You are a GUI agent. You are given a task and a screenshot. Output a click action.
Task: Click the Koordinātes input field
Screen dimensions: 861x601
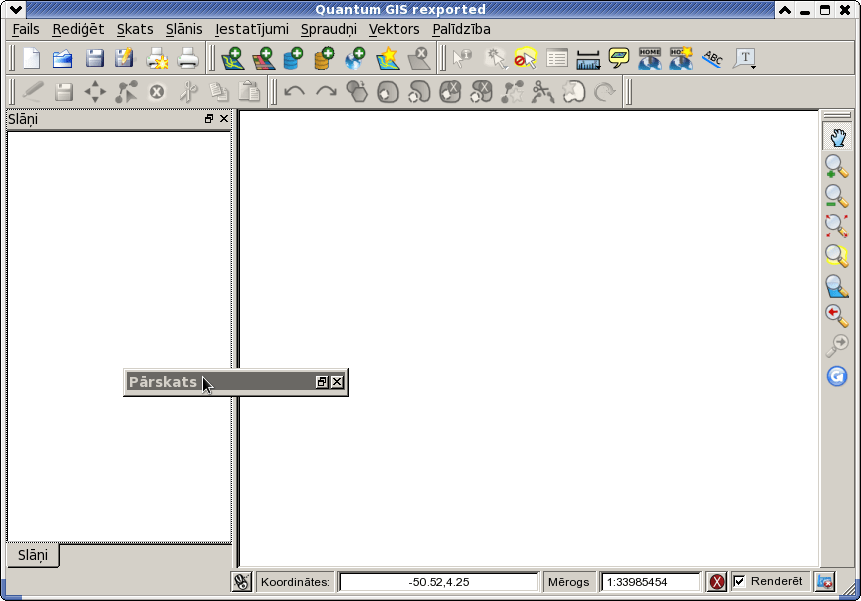coord(439,582)
